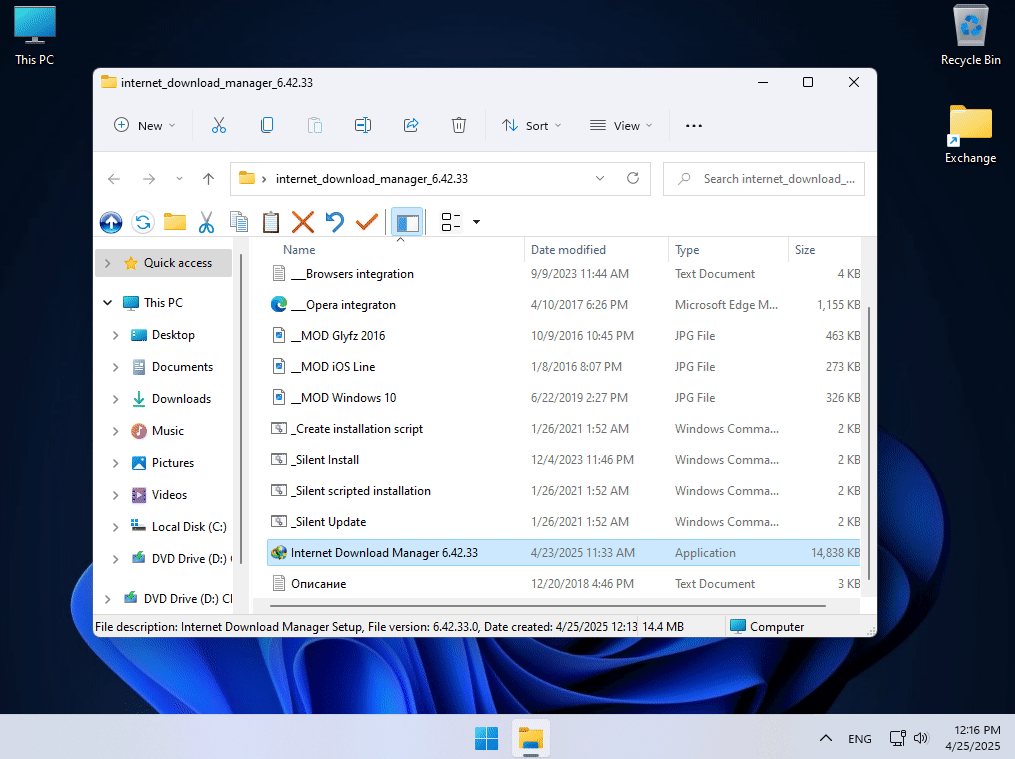Expand the Desktop tree node chevron
The image size is (1015, 759).
(x=115, y=335)
